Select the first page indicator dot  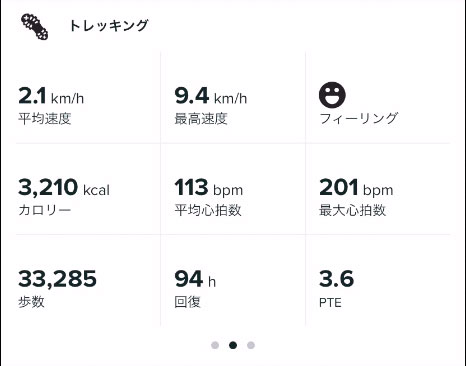point(215,345)
